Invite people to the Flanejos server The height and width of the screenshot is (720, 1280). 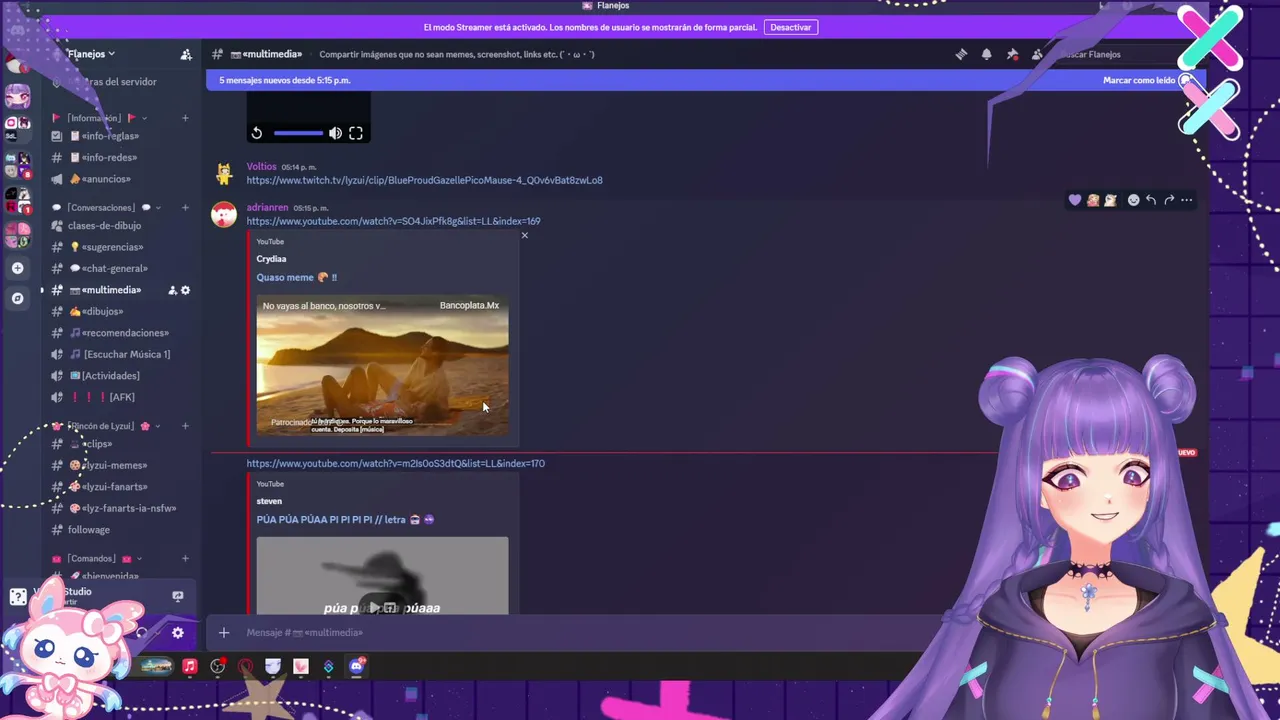pyautogui.click(x=186, y=54)
